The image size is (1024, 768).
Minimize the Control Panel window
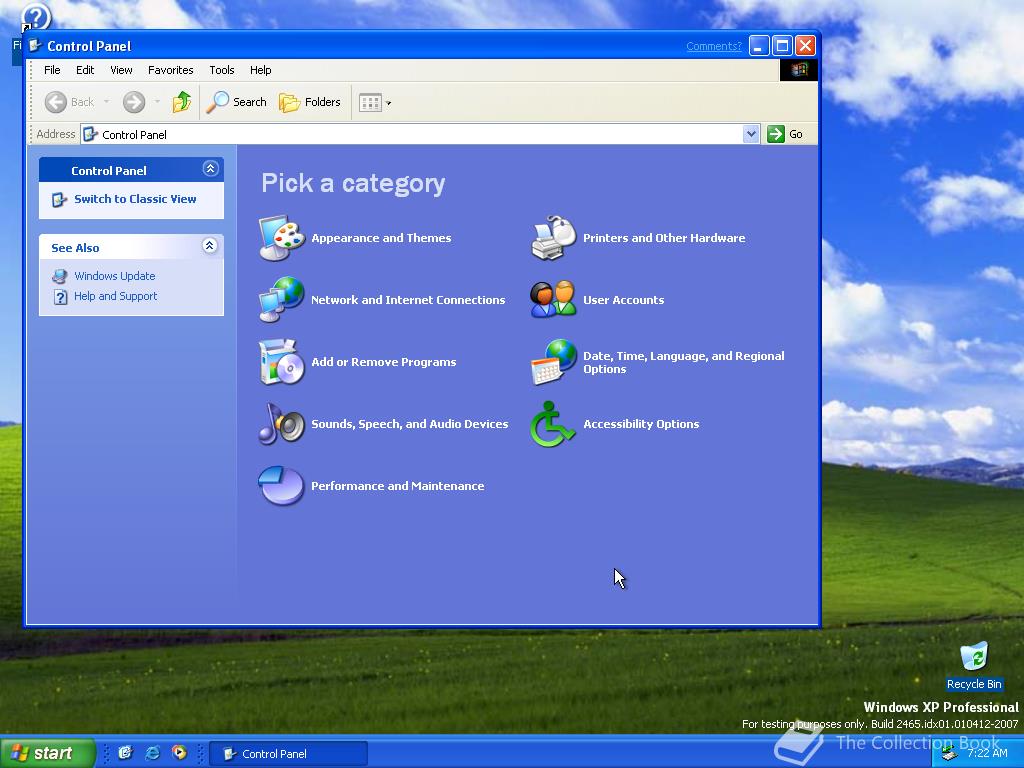pyautogui.click(x=759, y=46)
